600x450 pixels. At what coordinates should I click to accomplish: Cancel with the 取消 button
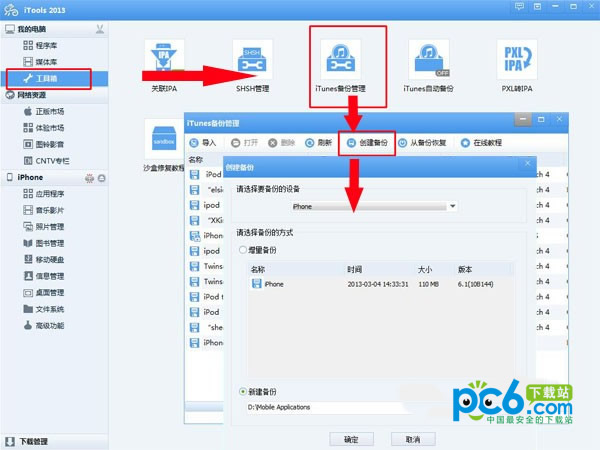click(413, 439)
